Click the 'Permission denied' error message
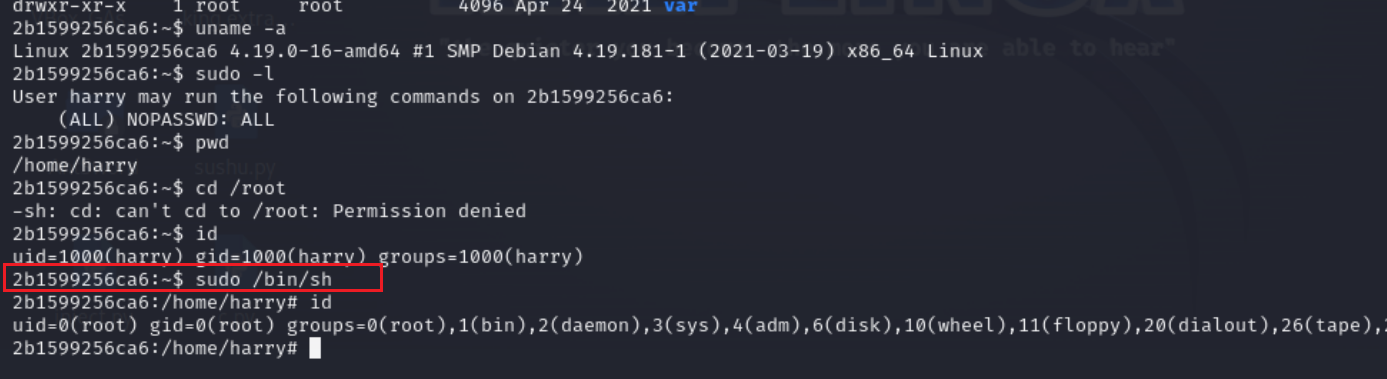 429,211
